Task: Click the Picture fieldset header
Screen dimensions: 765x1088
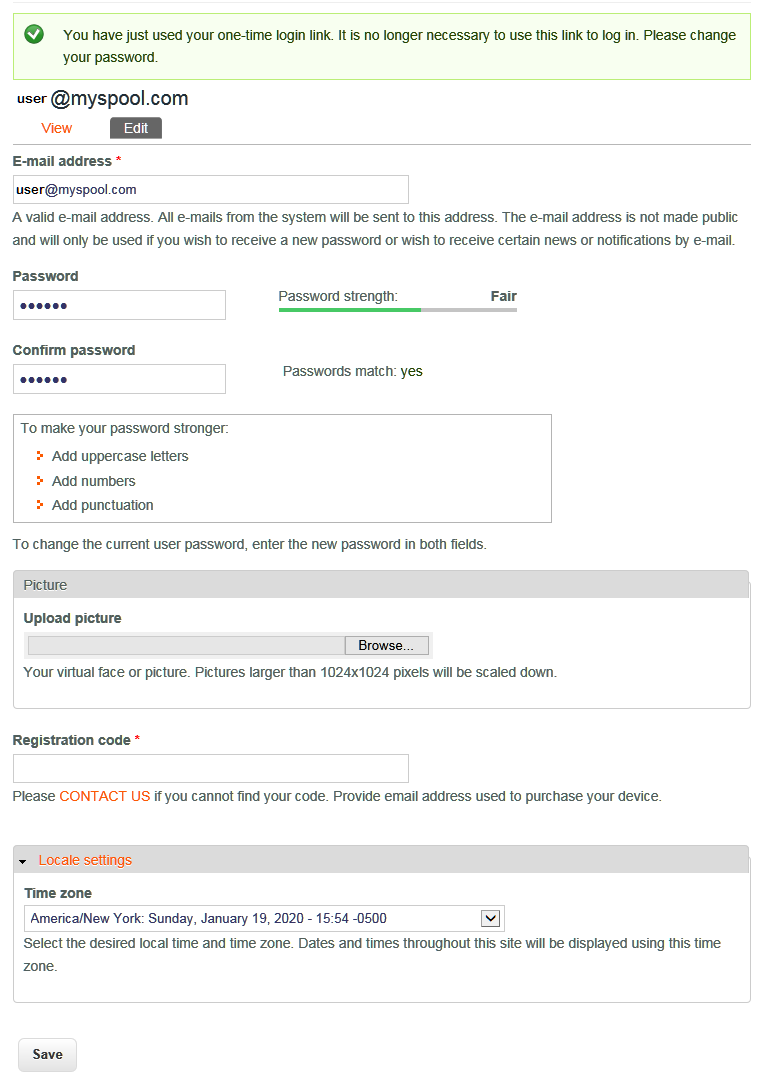Action: [x=380, y=585]
